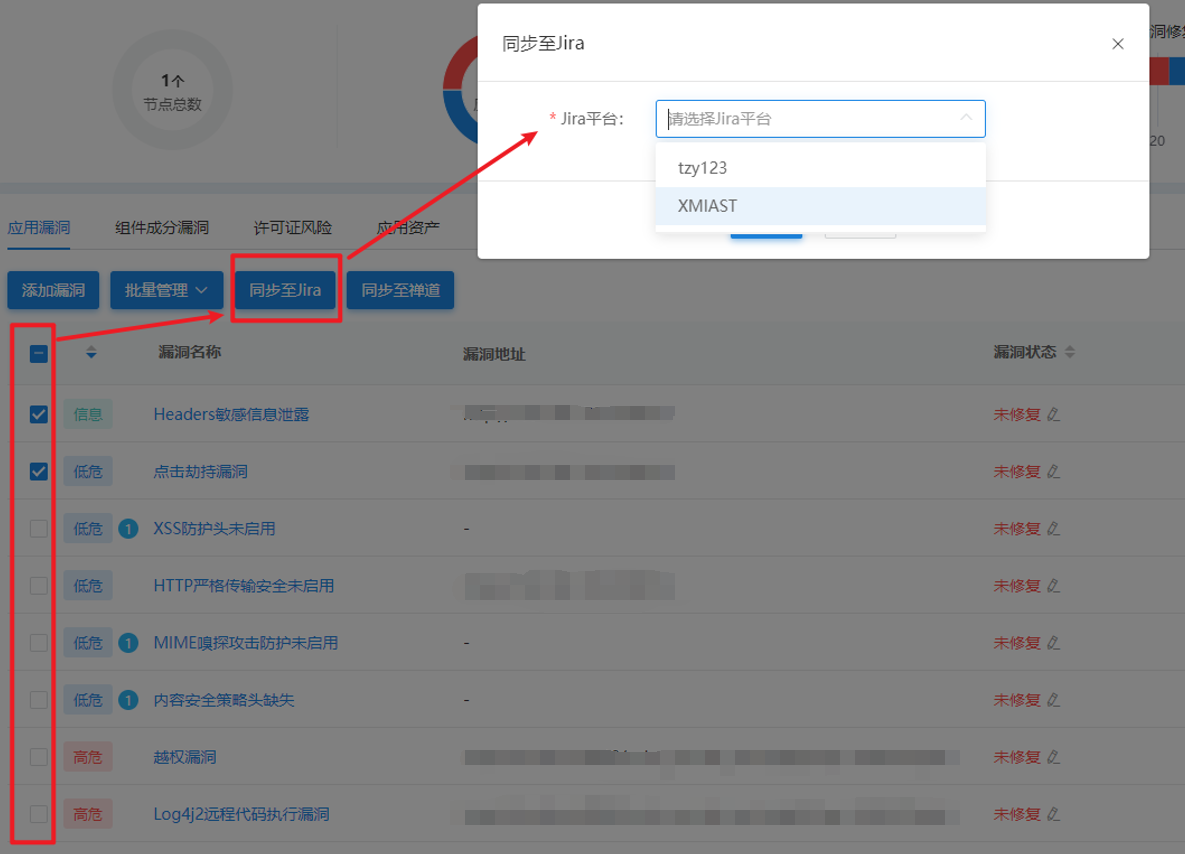Viewport: 1185px width, 854px height.
Task: Open 点击劫持漏洞 vulnerability link
Action: [x=200, y=472]
